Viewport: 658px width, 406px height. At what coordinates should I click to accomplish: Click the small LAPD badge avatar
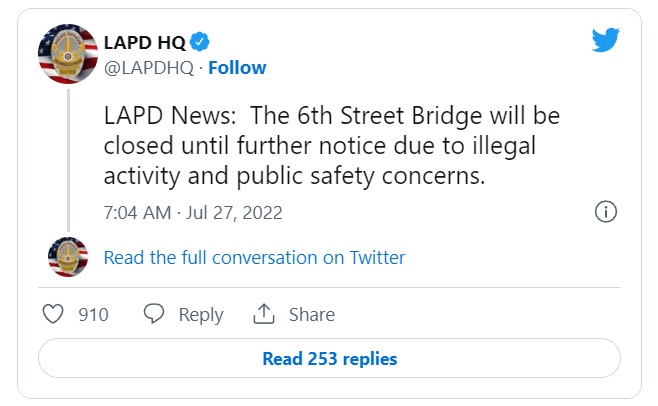pos(67,257)
